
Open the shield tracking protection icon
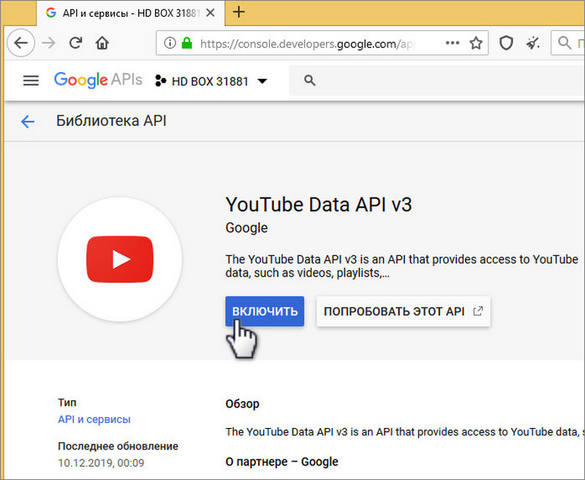(506, 43)
